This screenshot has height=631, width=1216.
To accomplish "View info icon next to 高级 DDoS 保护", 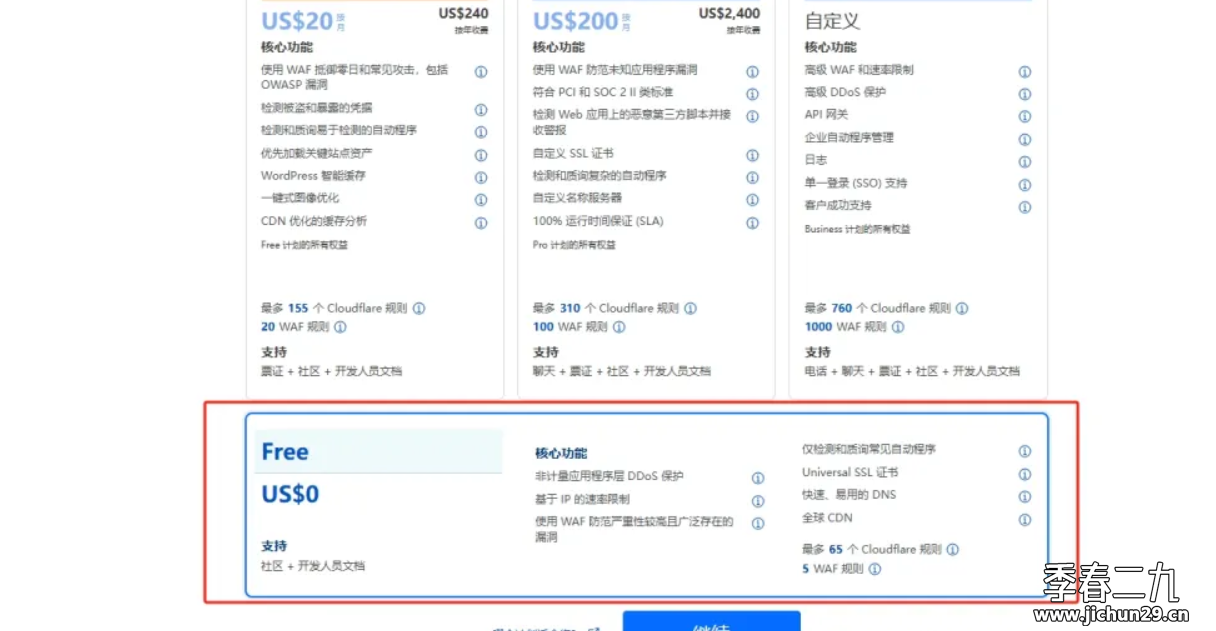I will coord(1025,94).
